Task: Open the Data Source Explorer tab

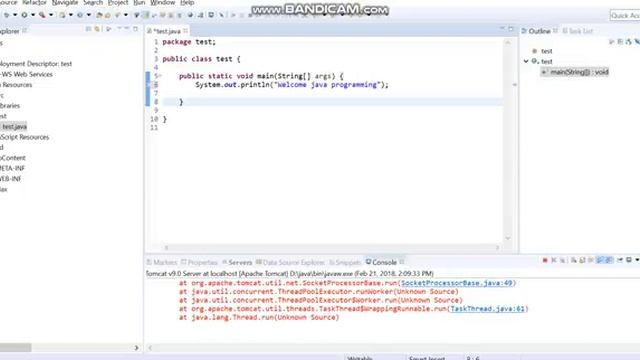Action: 290,262
